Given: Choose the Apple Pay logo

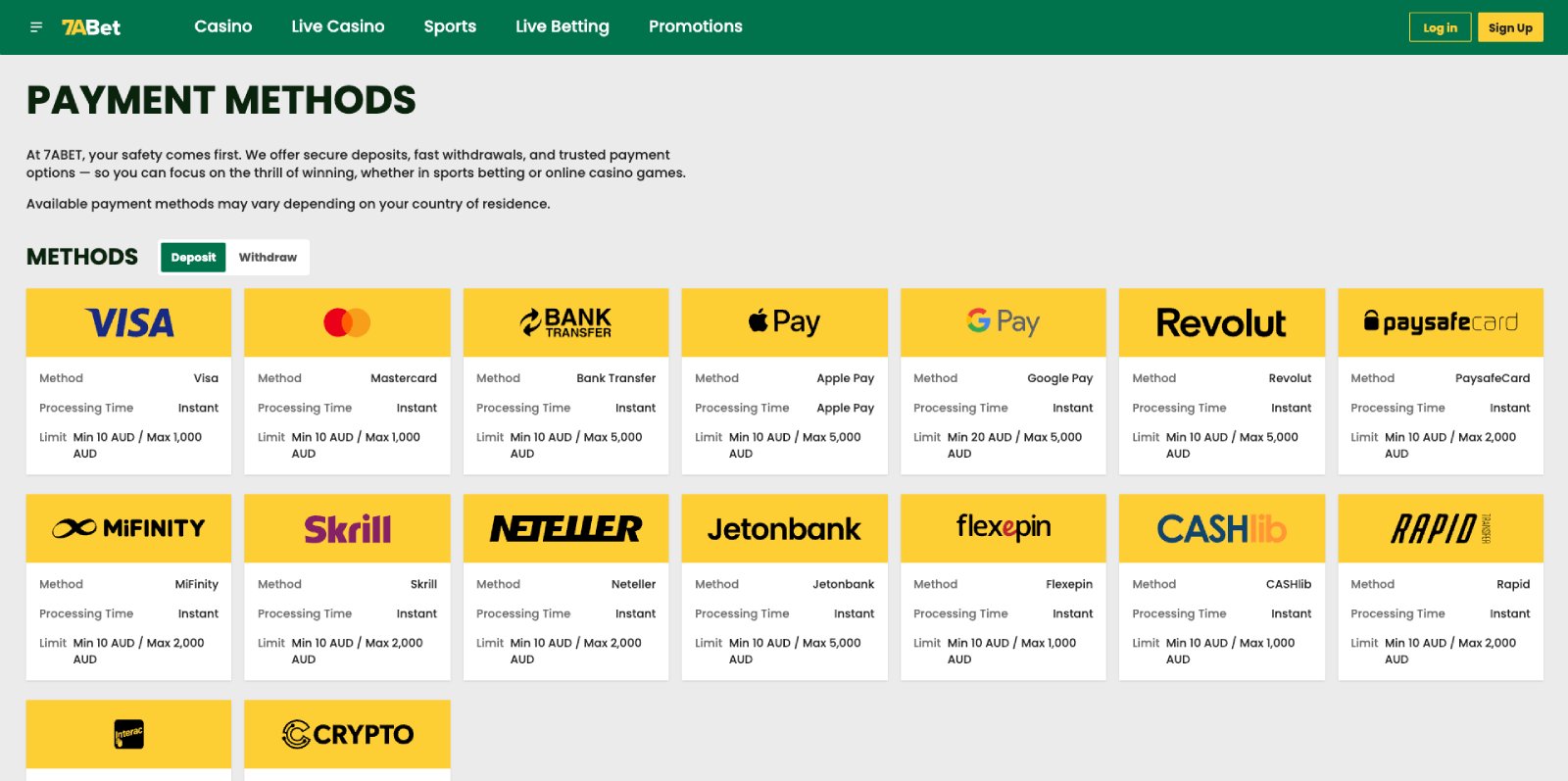Looking at the screenshot, I should tap(784, 322).
